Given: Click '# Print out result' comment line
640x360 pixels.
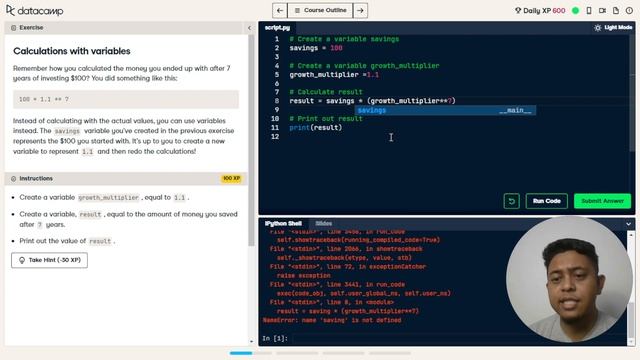Looking at the screenshot, I should tap(326, 119).
